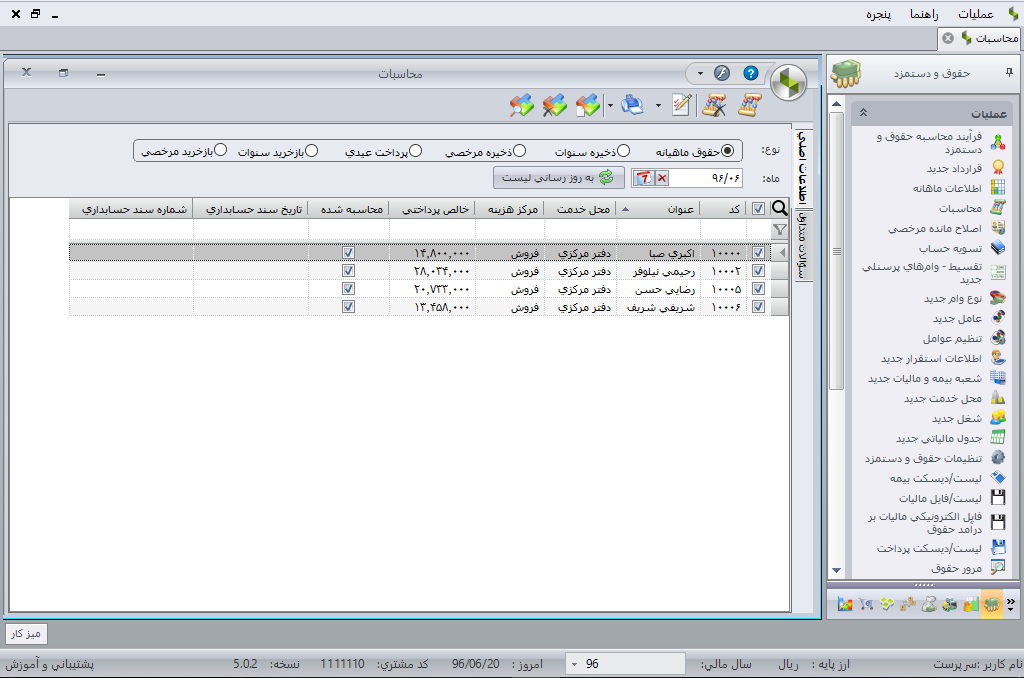Click the calculate (abacus) toolbar icon
1024x678 pixels.
pyautogui.click(x=750, y=105)
